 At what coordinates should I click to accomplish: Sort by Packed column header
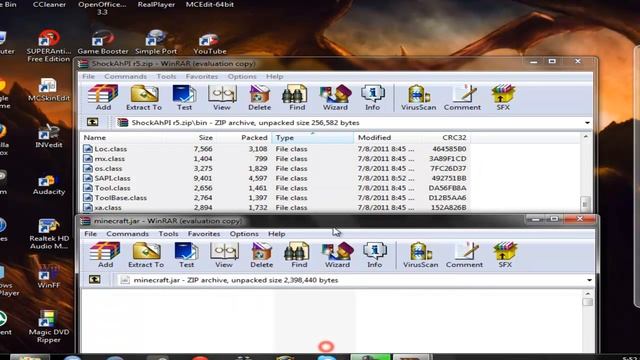tap(243, 138)
